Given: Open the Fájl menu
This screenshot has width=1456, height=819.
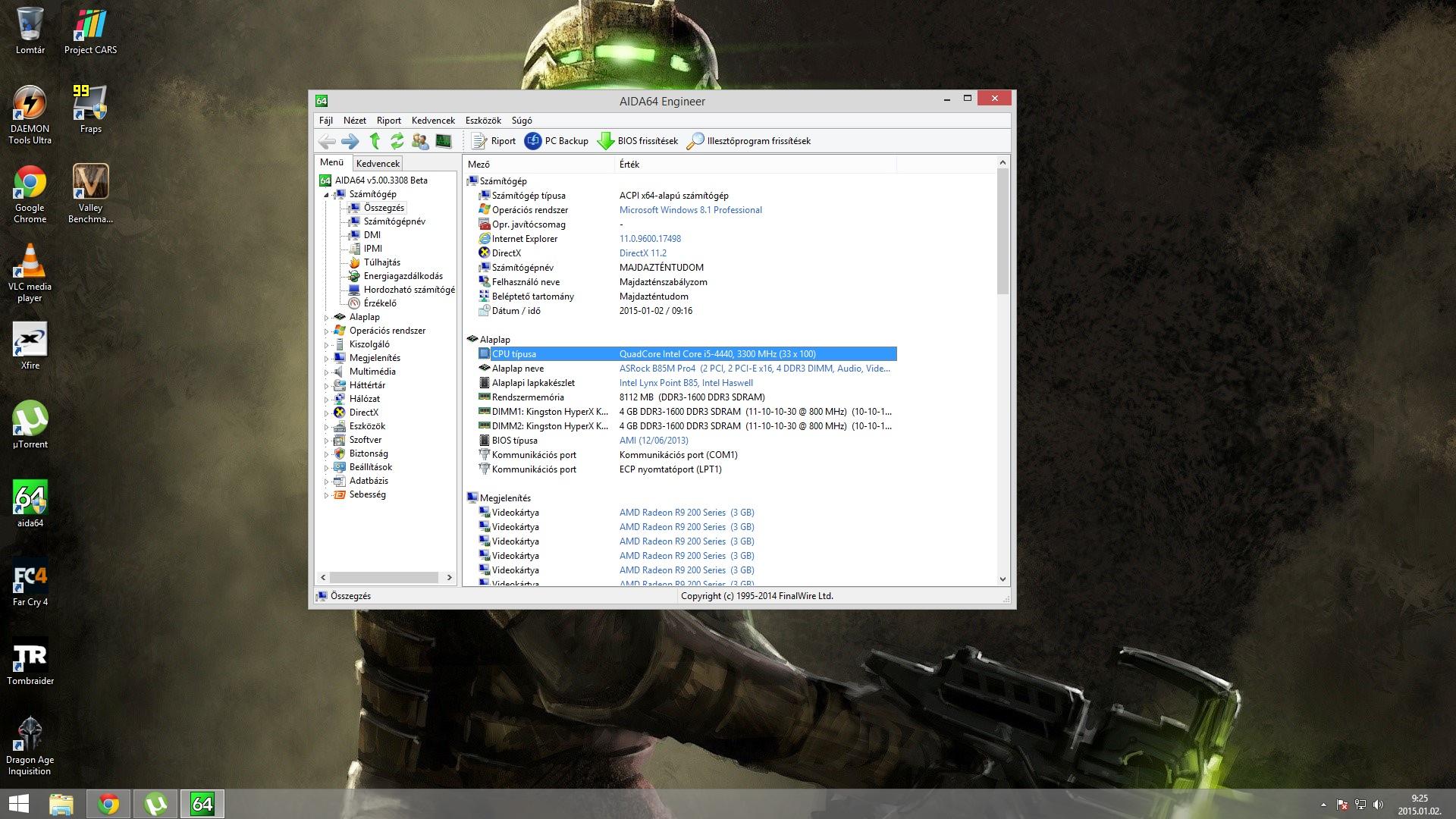Looking at the screenshot, I should [x=326, y=121].
